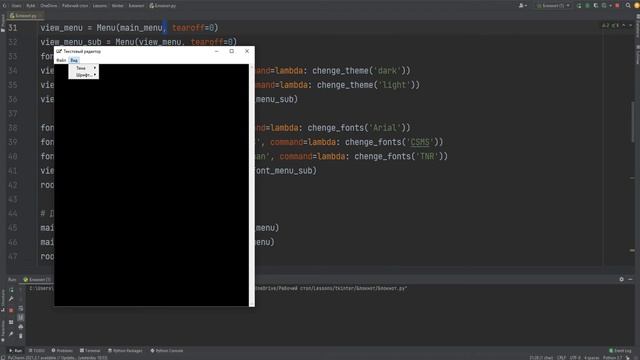Pin the current Run tab
Screen dimensions: 640x360
pyautogui.click(x=11, y=334)
